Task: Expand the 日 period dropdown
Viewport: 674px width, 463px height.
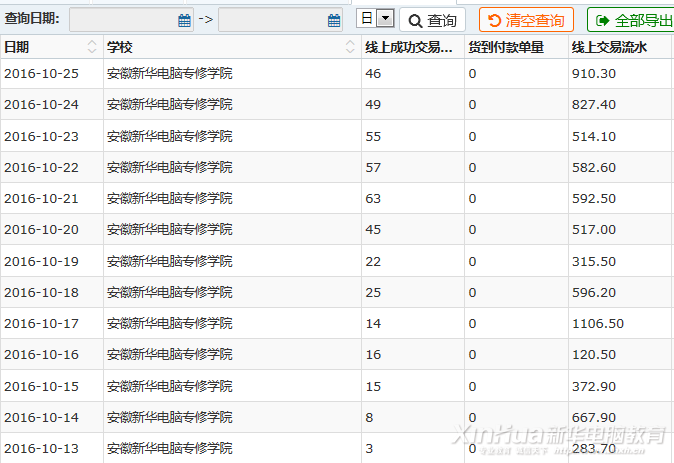Action: pyautogui.click(x=384, y=19)
